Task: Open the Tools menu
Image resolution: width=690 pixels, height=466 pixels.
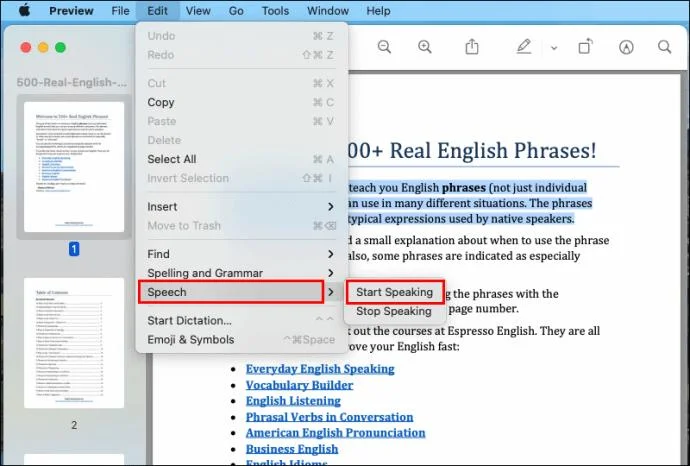Action: tap(275, 11)
